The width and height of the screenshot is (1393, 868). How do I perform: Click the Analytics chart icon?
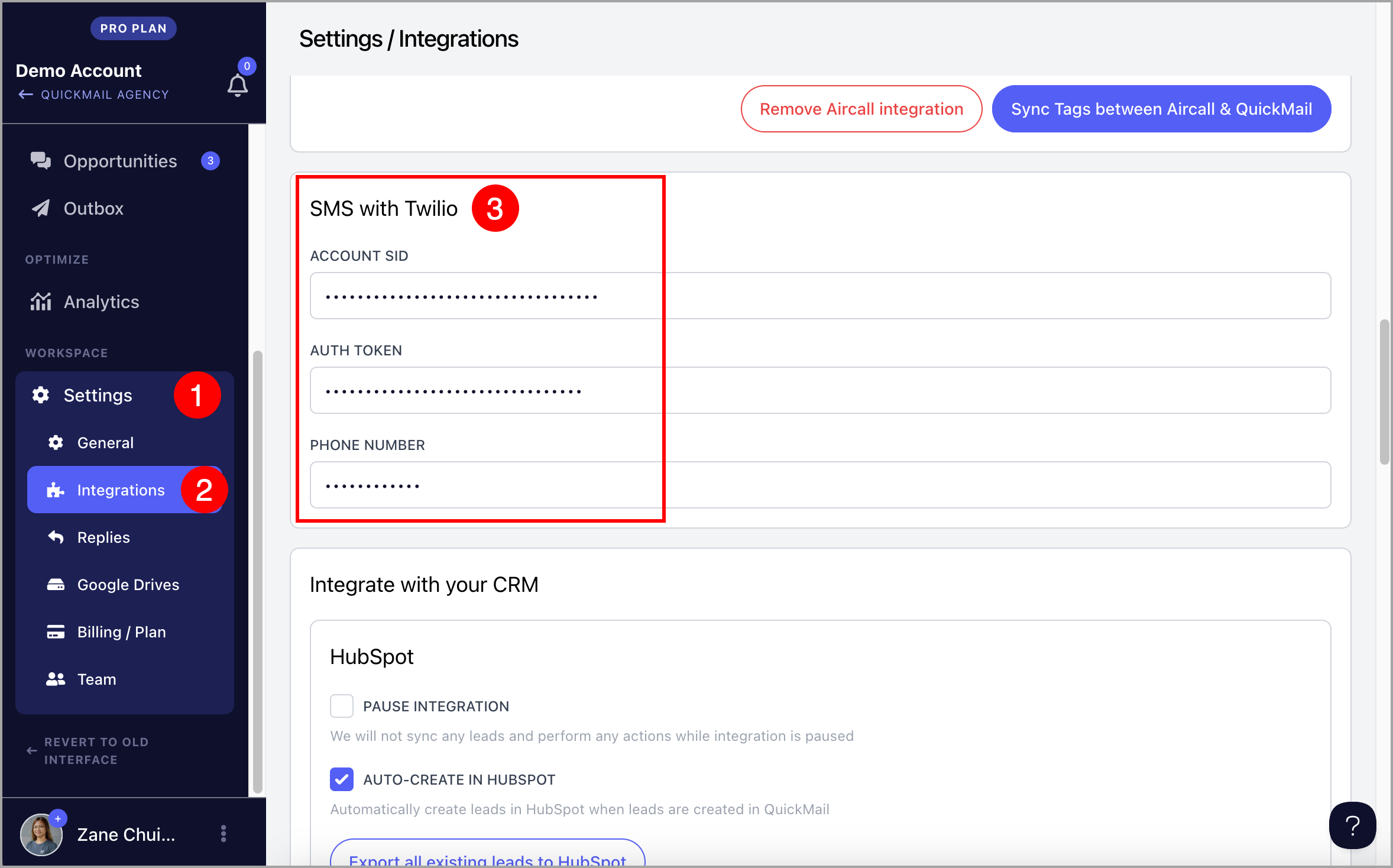41,302
